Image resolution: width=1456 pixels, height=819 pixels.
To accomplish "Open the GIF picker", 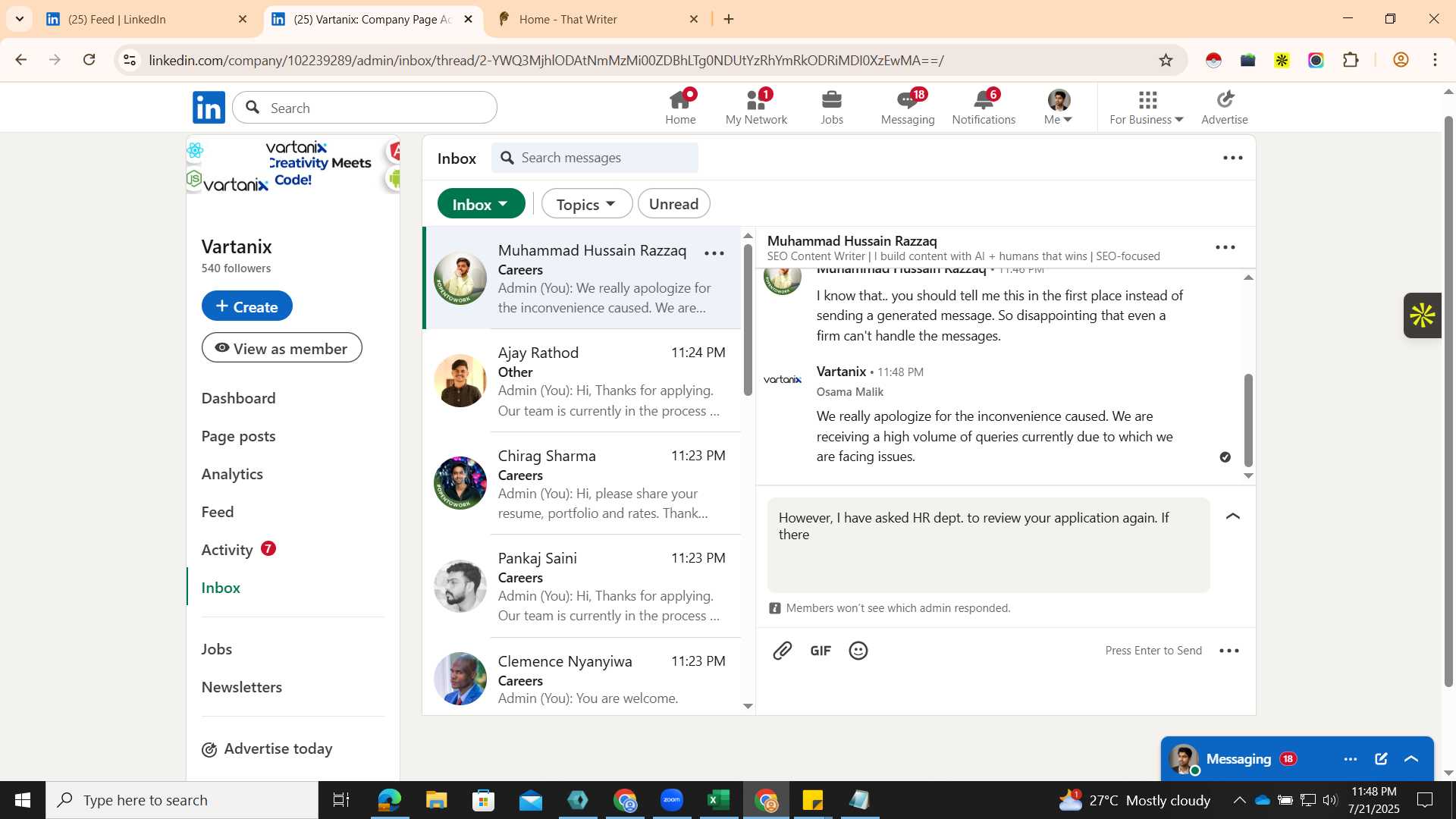I will pyautogui.click(x=821, y=651).
